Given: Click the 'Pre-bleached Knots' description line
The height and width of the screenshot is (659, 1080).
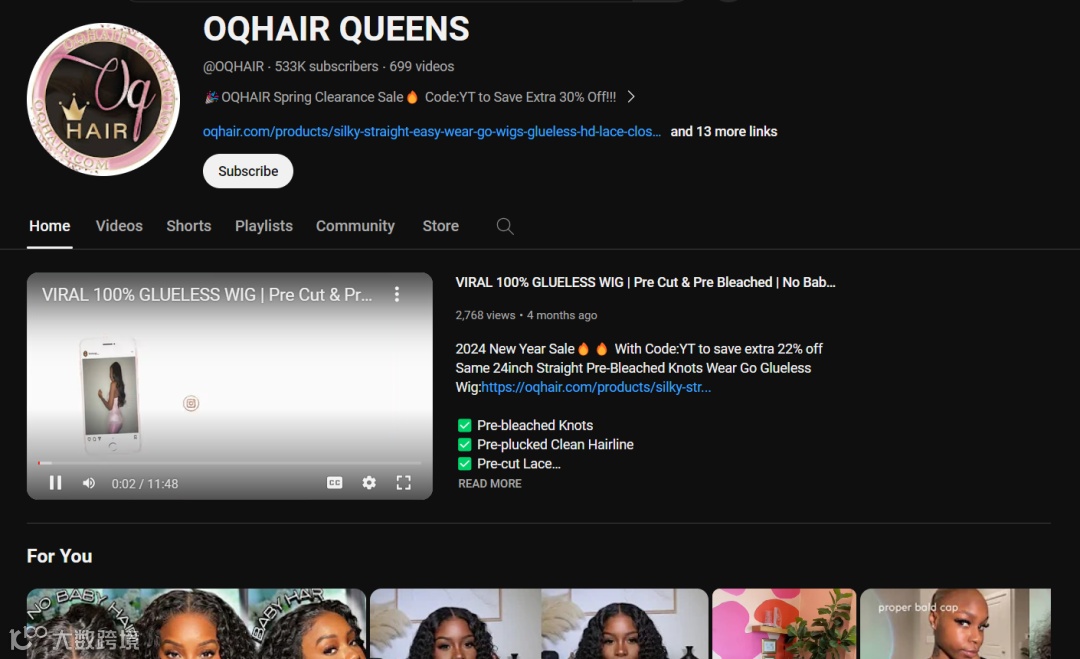Looking at the screenshot, I should pos(535,425).
